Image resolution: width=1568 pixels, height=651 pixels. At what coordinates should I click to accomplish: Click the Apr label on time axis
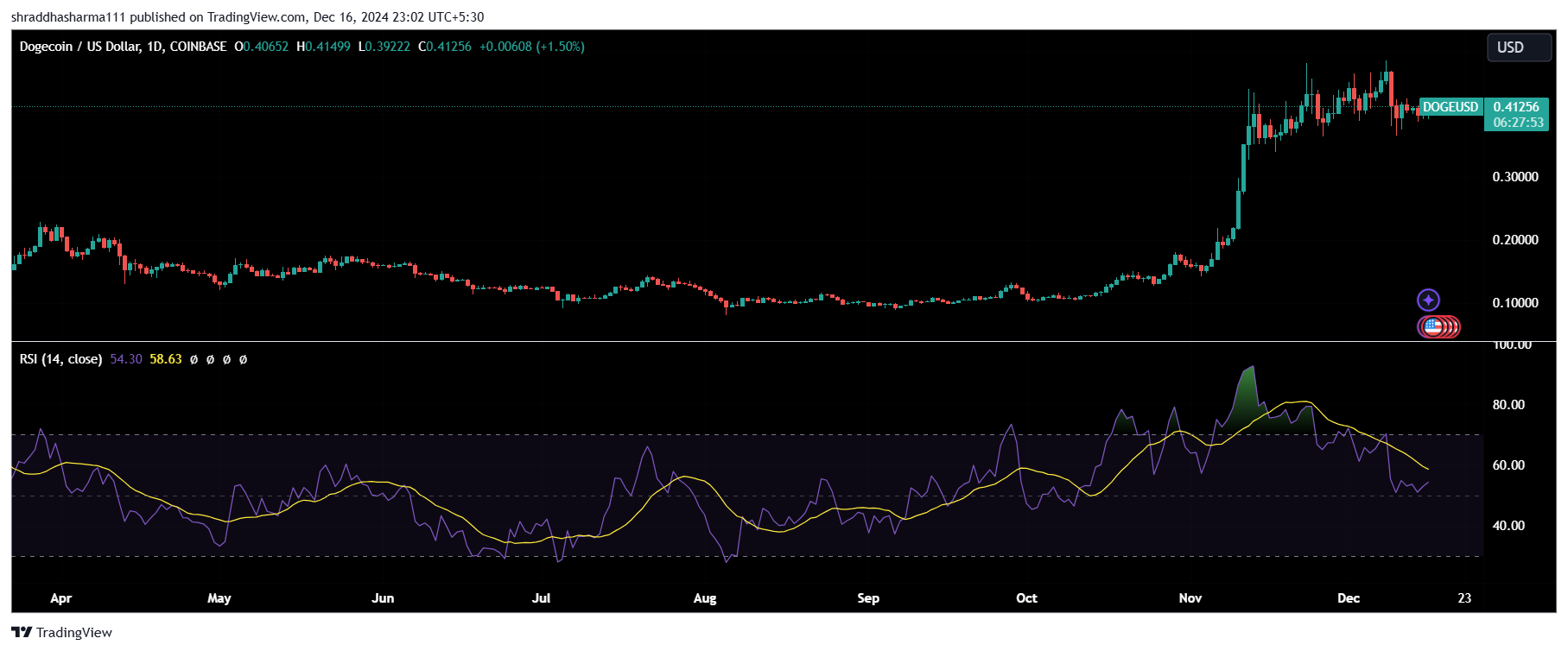click(61, 598)
